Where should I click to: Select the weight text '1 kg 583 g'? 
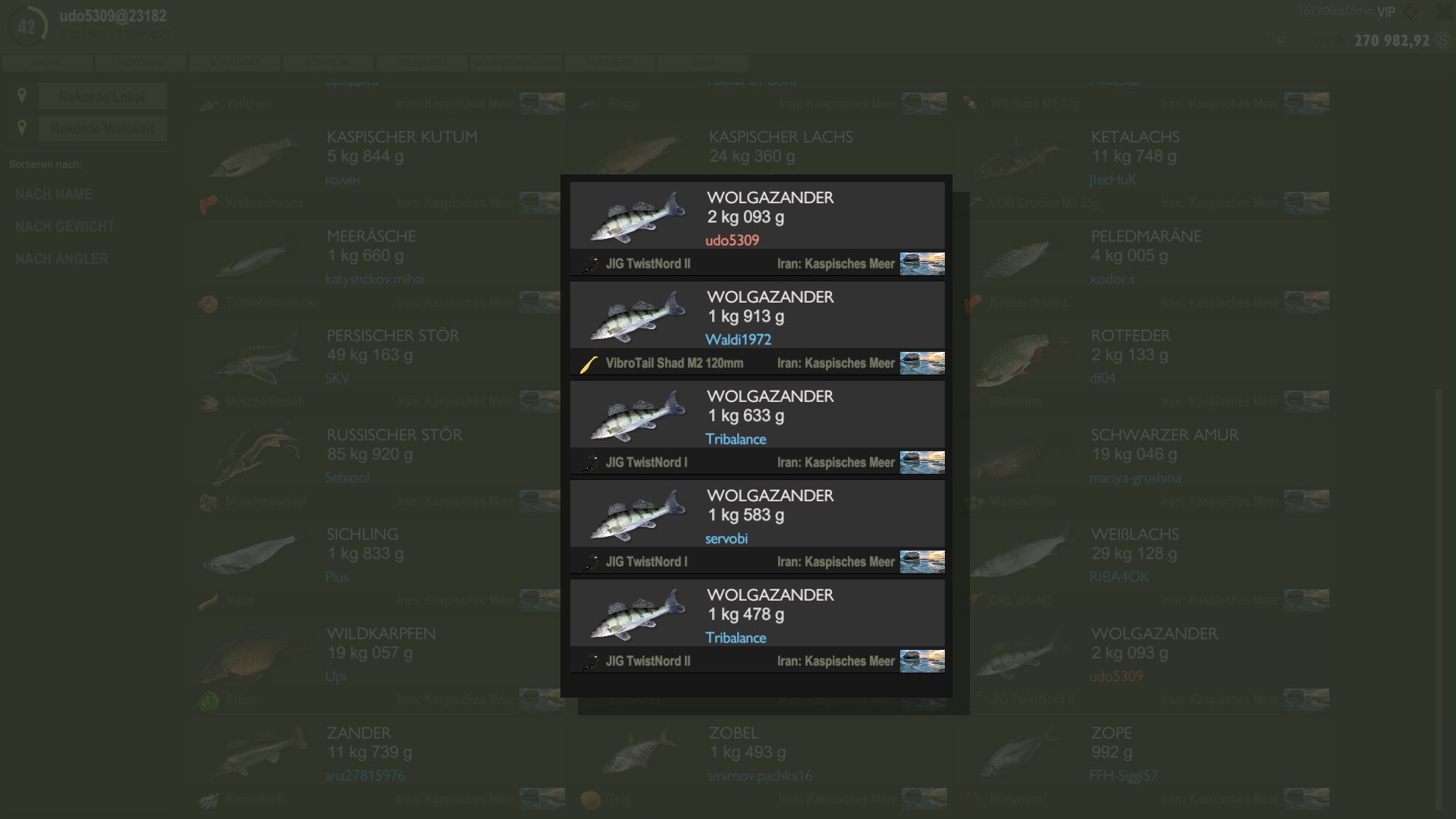[746, 515]
